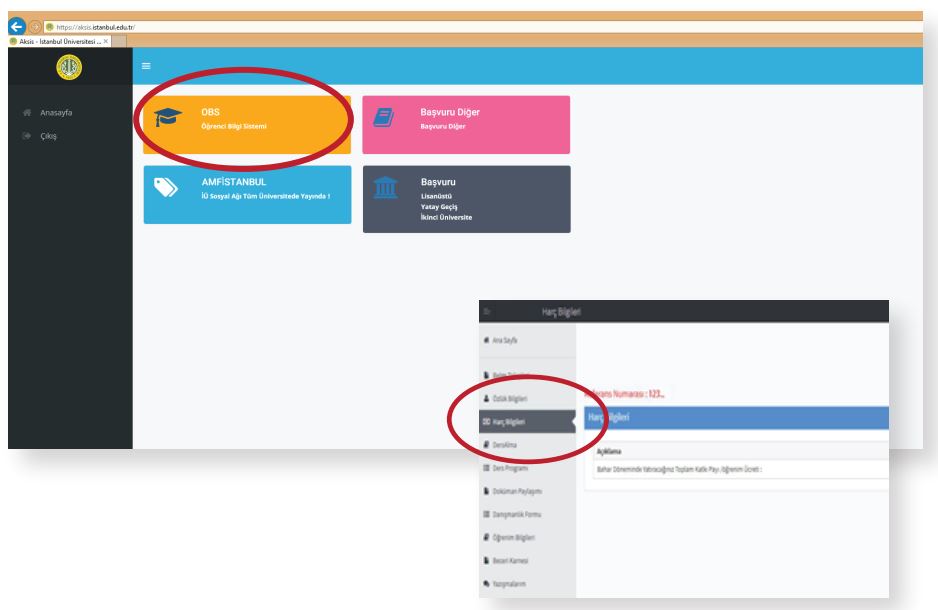The image size is (938, 610).
Task: Go to Anasayfa in the dark sidebar
Action: tap(56, 112)
